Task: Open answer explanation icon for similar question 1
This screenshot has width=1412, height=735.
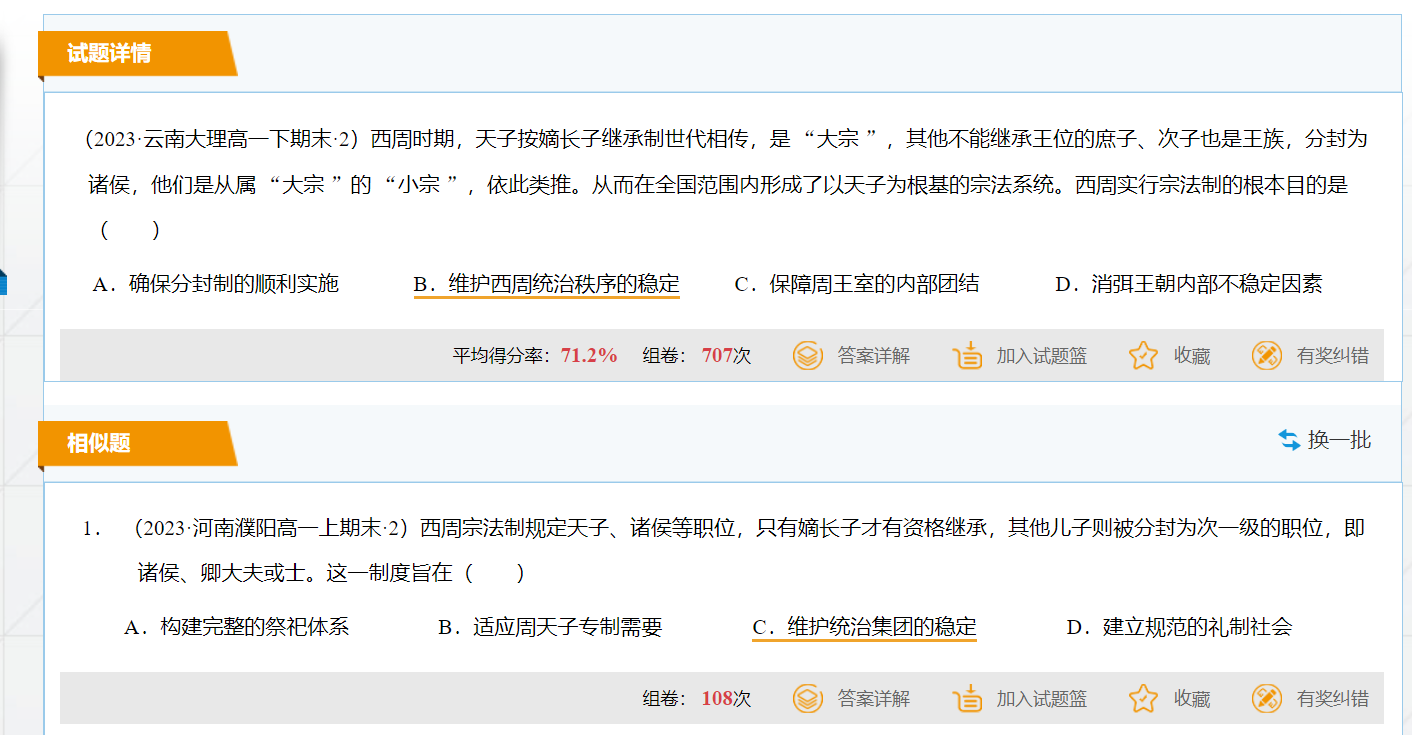Action: (808, 698)
